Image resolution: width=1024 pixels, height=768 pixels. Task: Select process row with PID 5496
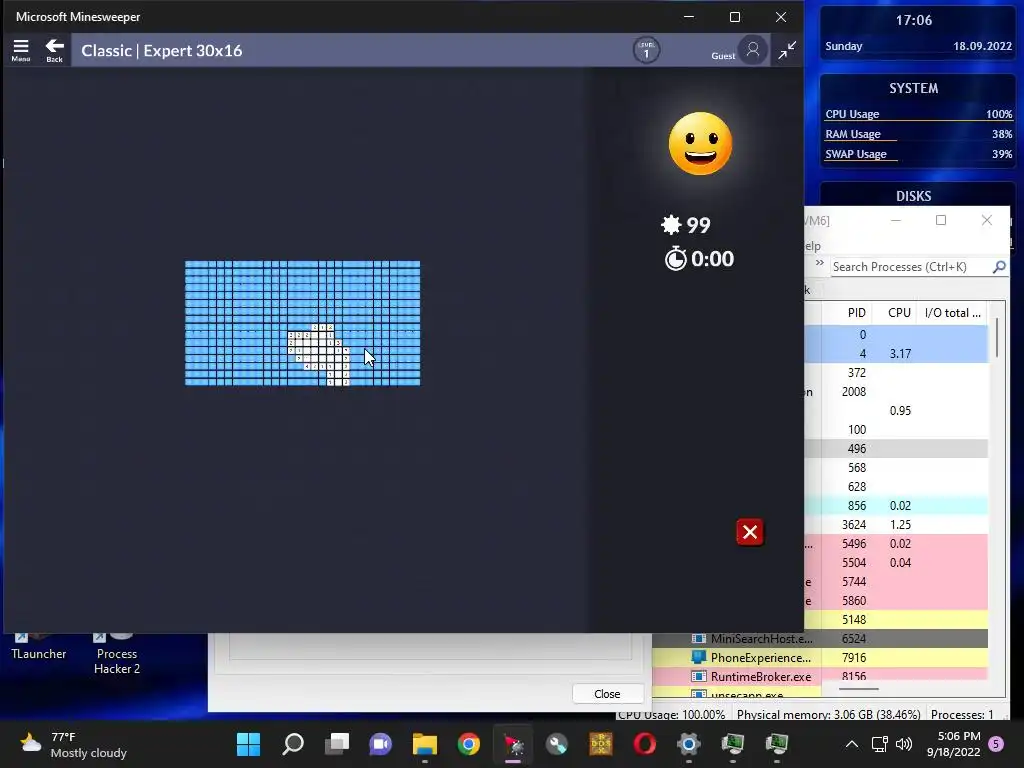pos(896,543)
